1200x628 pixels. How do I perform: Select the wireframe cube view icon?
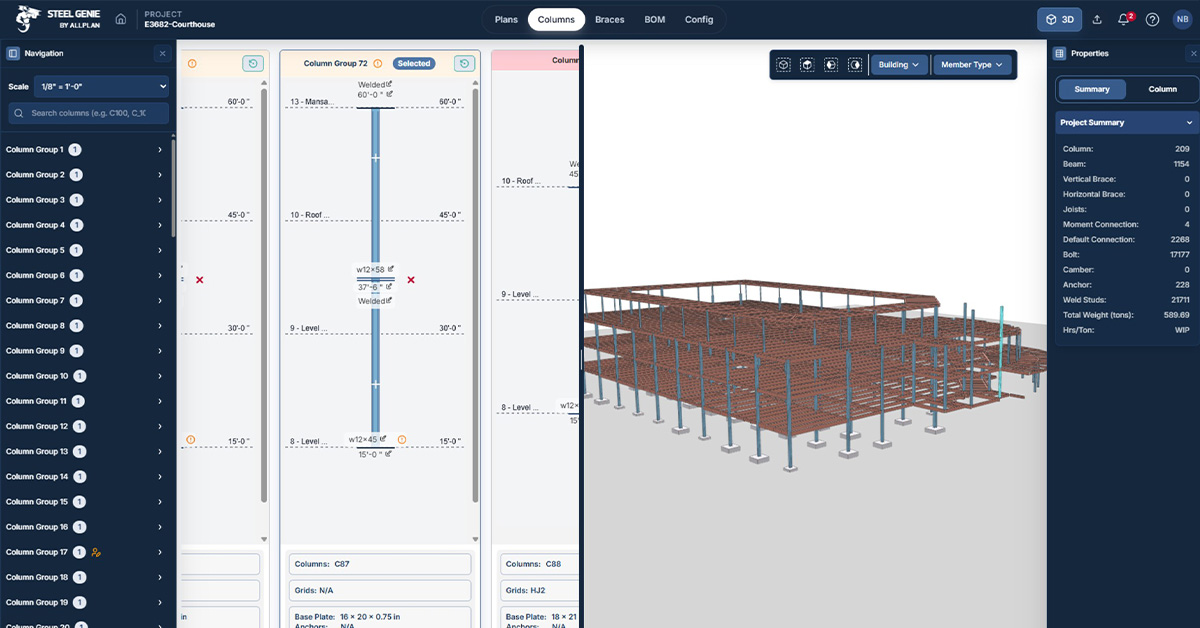point(784,65)
